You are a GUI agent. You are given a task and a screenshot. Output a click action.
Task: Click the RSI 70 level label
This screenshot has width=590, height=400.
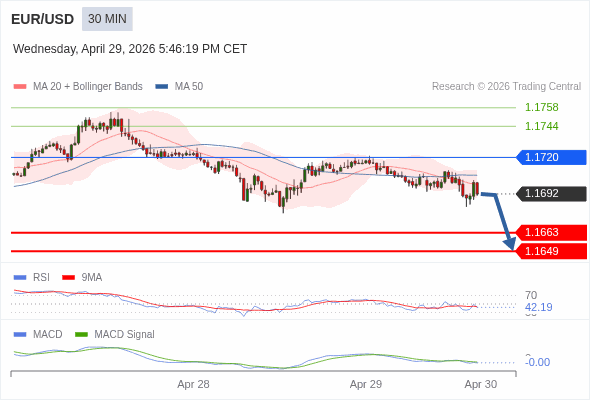(531, 295)
